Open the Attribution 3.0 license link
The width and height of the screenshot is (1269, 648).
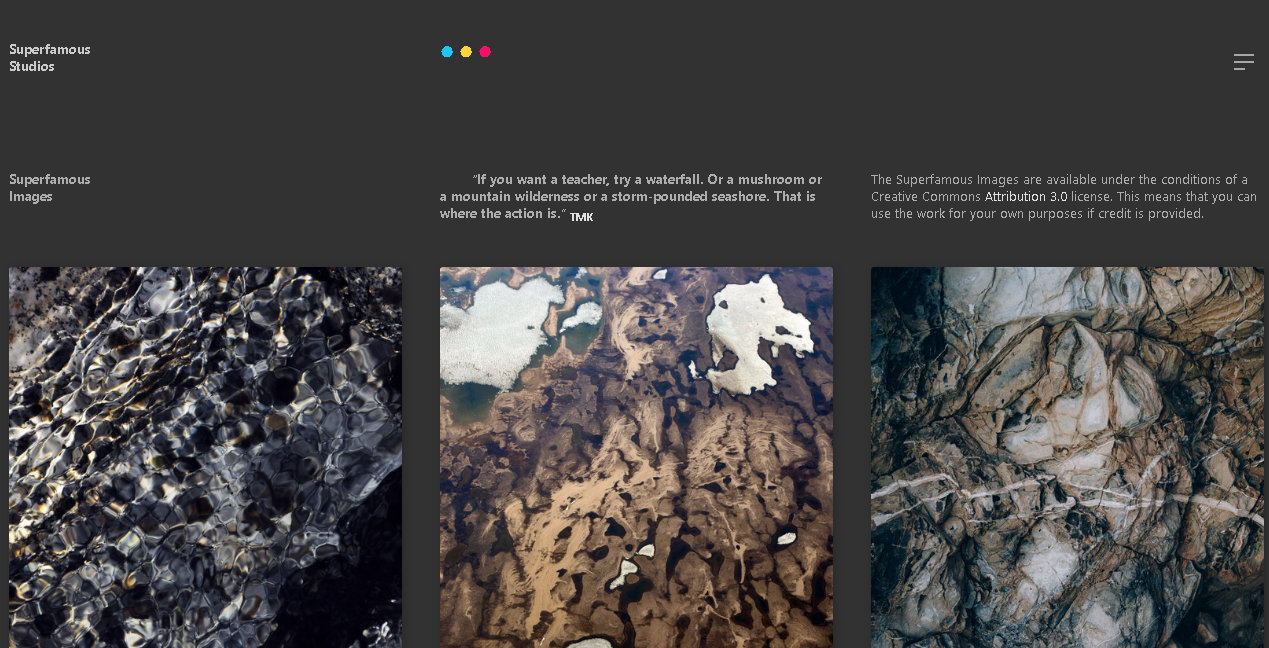pyautogui.click(x=1026, y=197)
